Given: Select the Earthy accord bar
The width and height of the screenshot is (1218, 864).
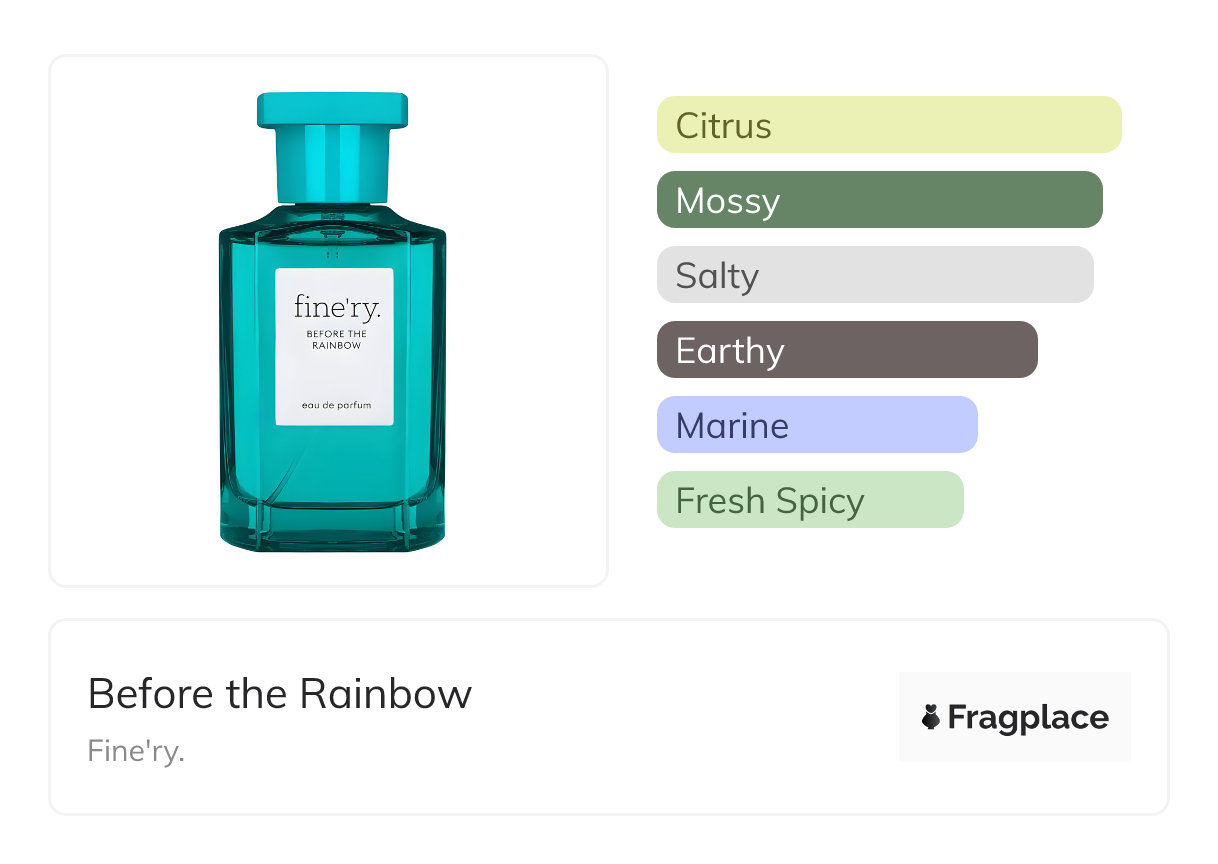Looking at the screenshot, I should (x=846, y=350).
